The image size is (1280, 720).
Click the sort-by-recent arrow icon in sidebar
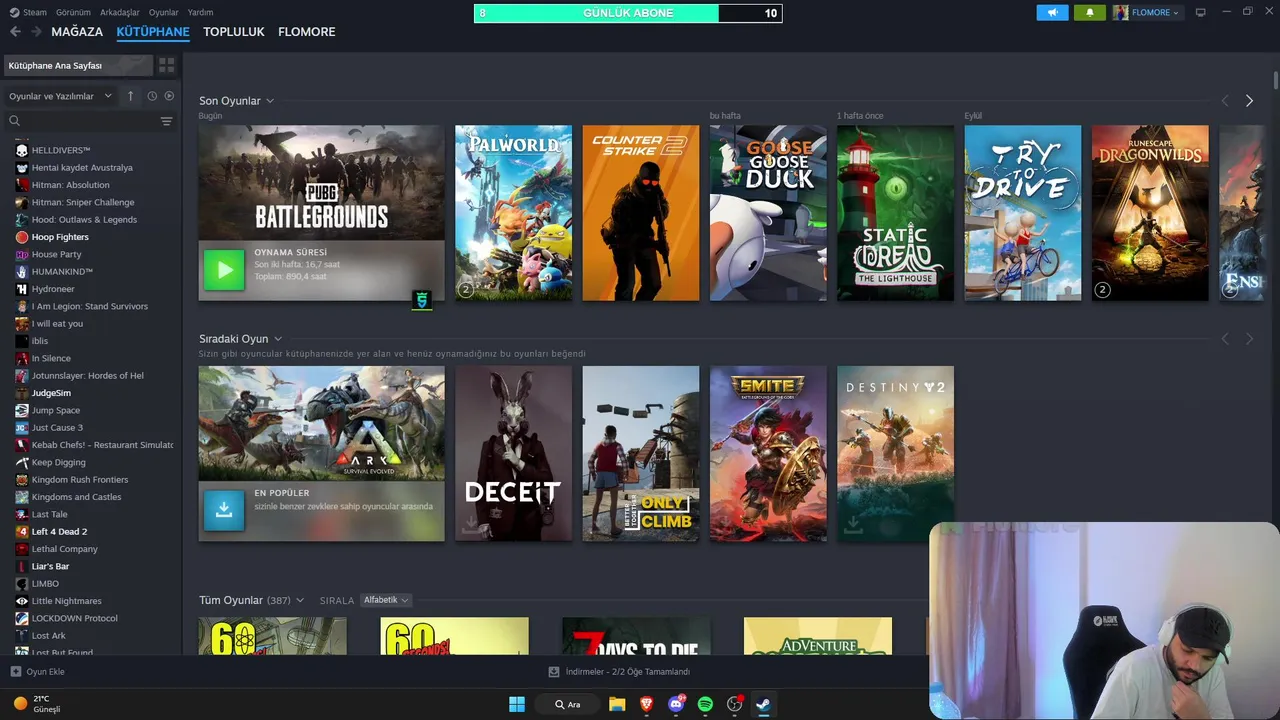click(x=130, y=96)
